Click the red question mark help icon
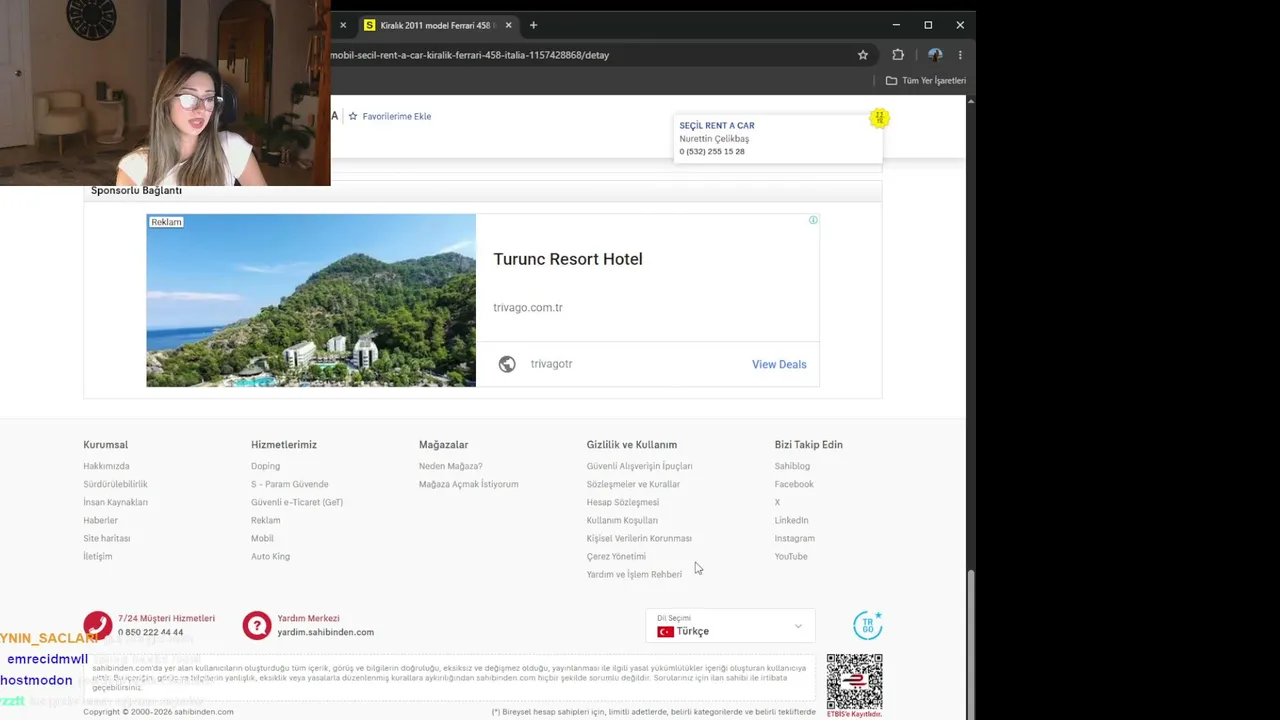 [x=257, y=625]
